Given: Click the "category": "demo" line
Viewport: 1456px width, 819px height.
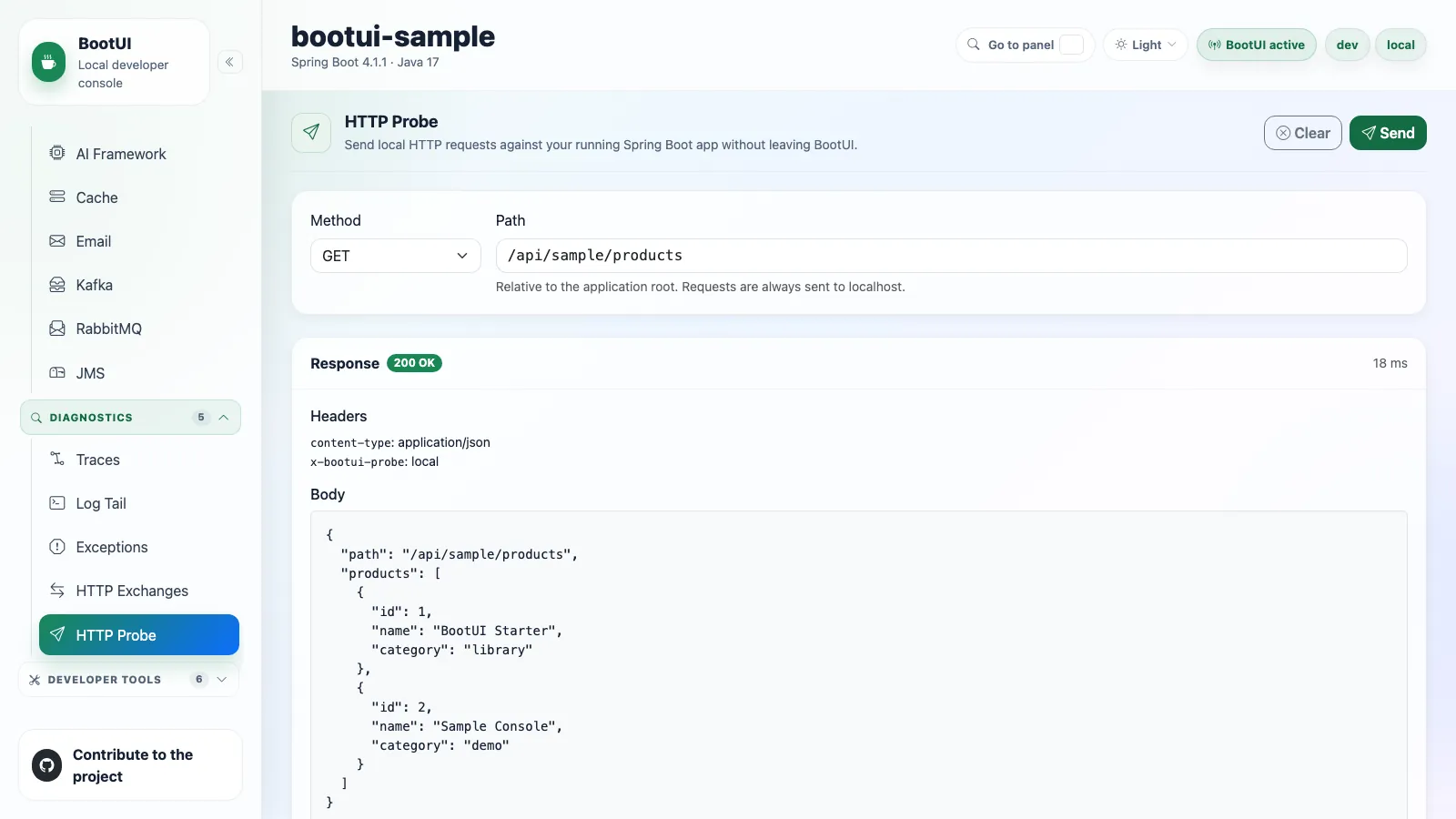Looking at the screenshot, I should click(440, 745).
